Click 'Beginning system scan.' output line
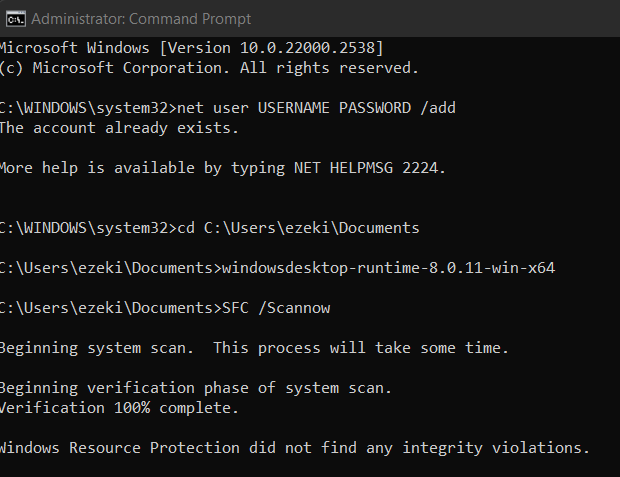 coord(97,348)
